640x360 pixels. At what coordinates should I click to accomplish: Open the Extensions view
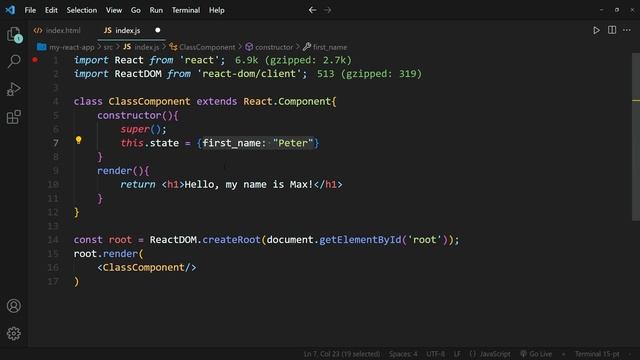tap(13, 117)
